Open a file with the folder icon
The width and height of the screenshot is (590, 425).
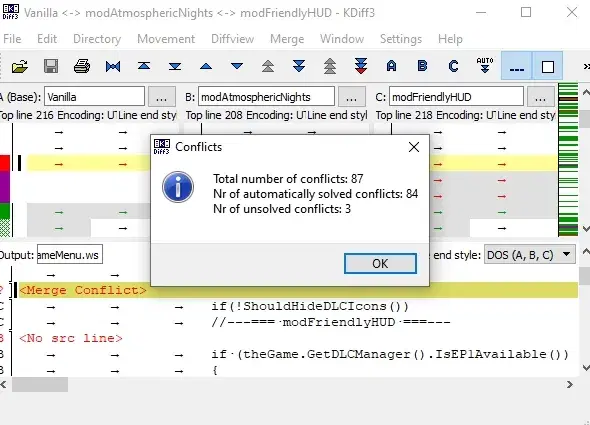pyautogui.click(x=20, y=67)
